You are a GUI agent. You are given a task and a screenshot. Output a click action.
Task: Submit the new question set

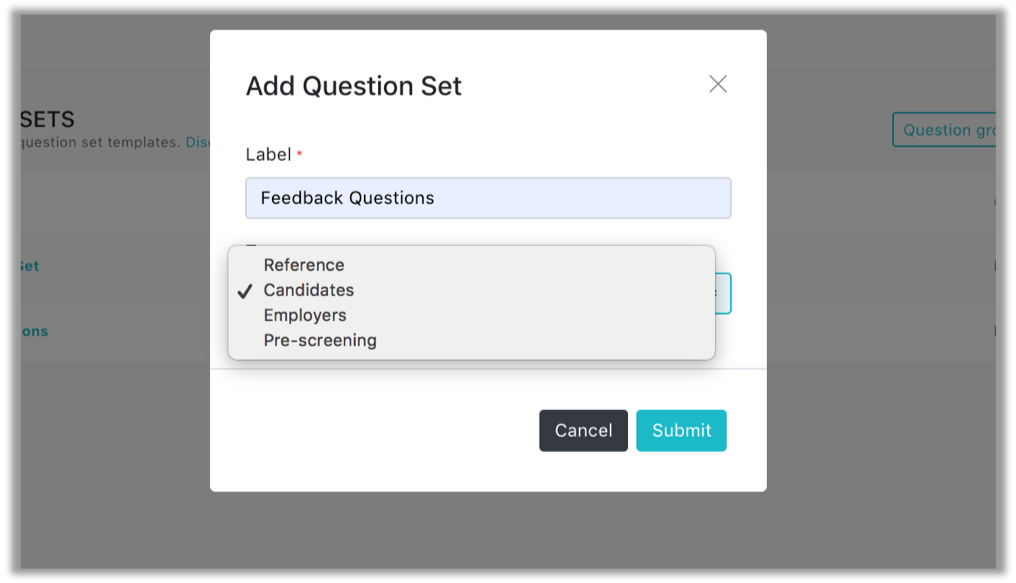[681, 430]
